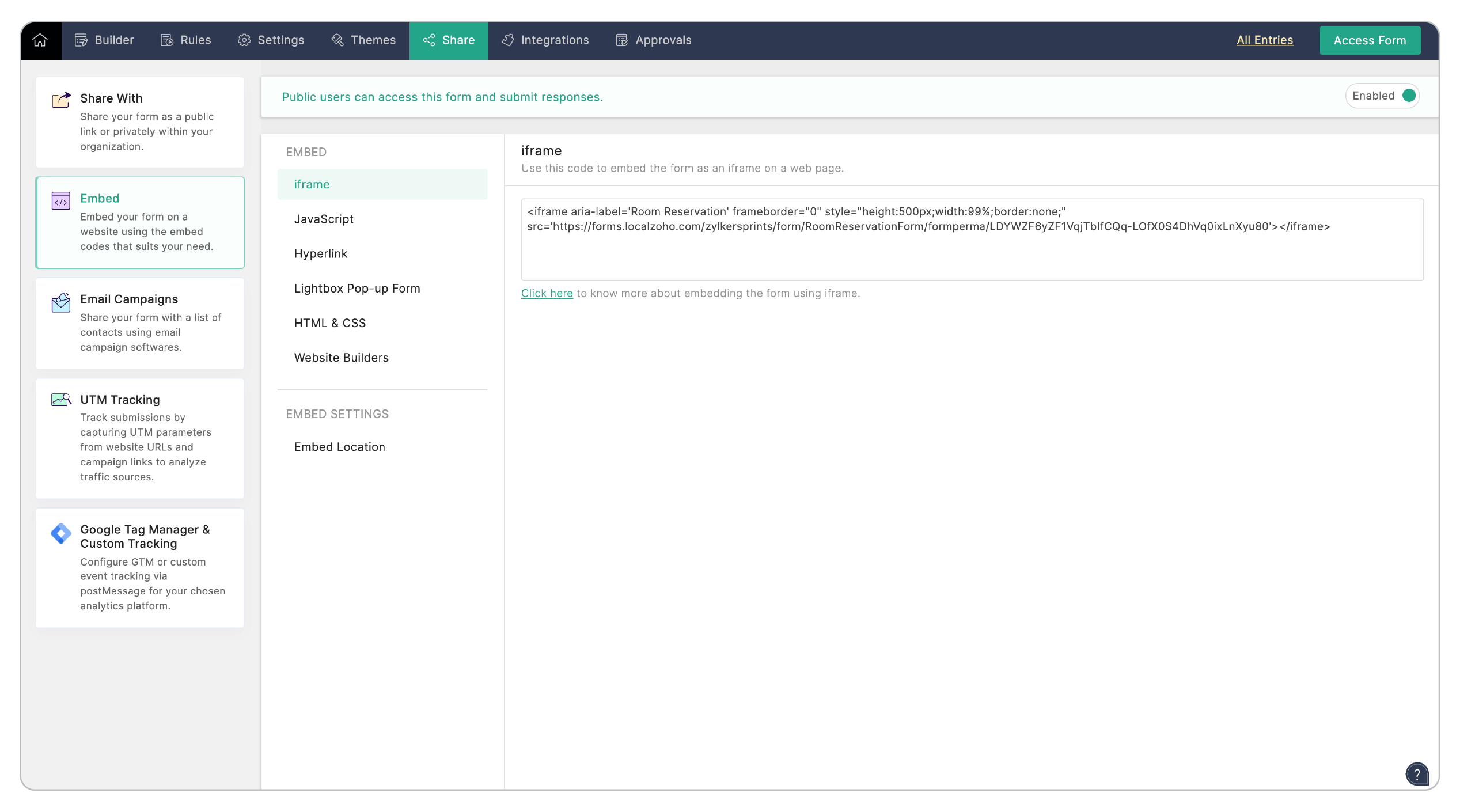Go to the Themes tab
The height and width of the screenshot is (812, 1460).
click(x=363, y=40)
